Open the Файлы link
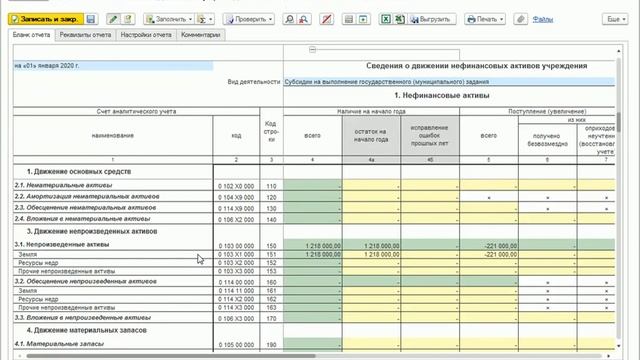The image size is (640, 360). (542, 19)
